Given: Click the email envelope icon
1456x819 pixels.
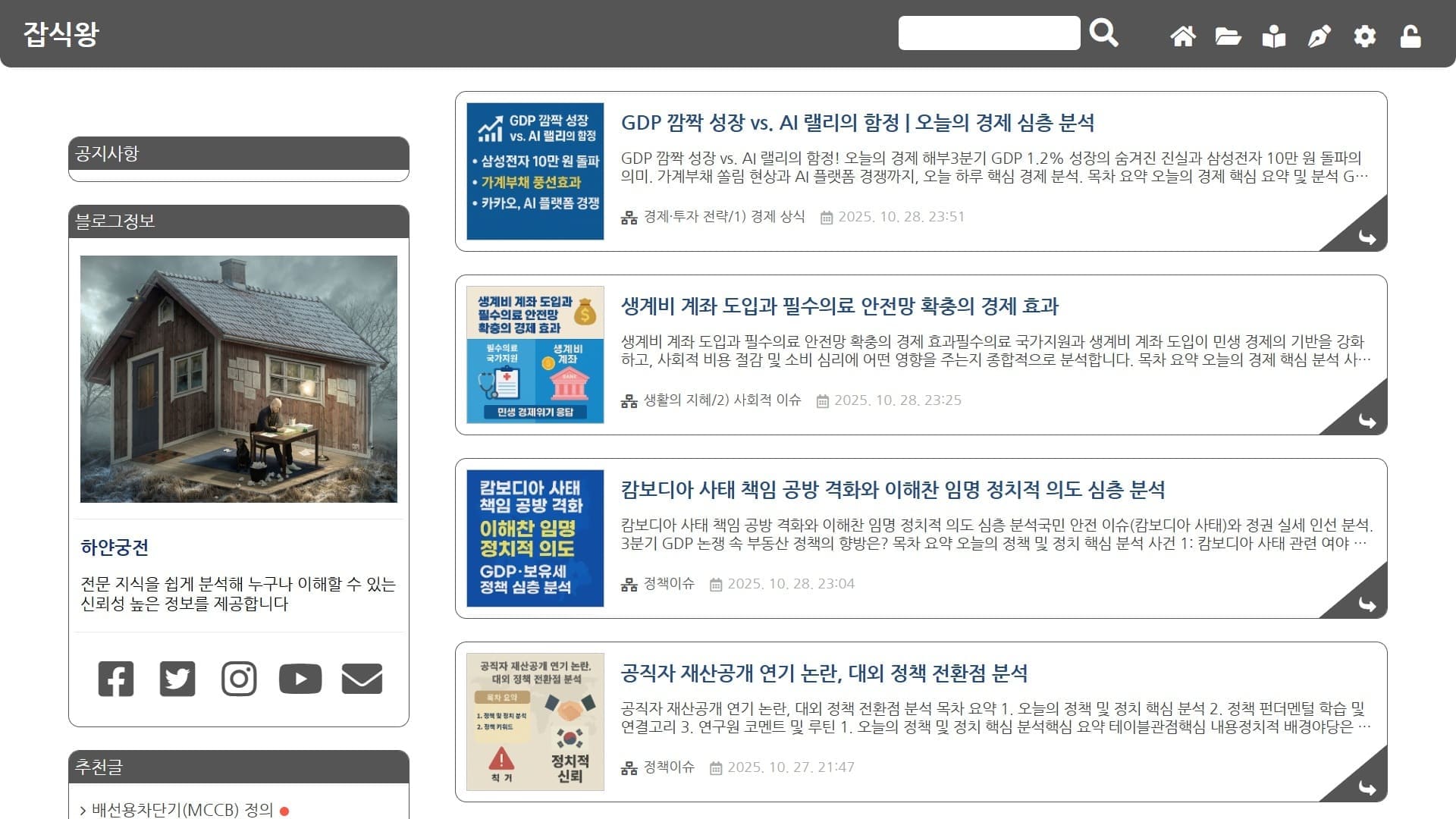Looking at the screenshot, I should (362, 679).
